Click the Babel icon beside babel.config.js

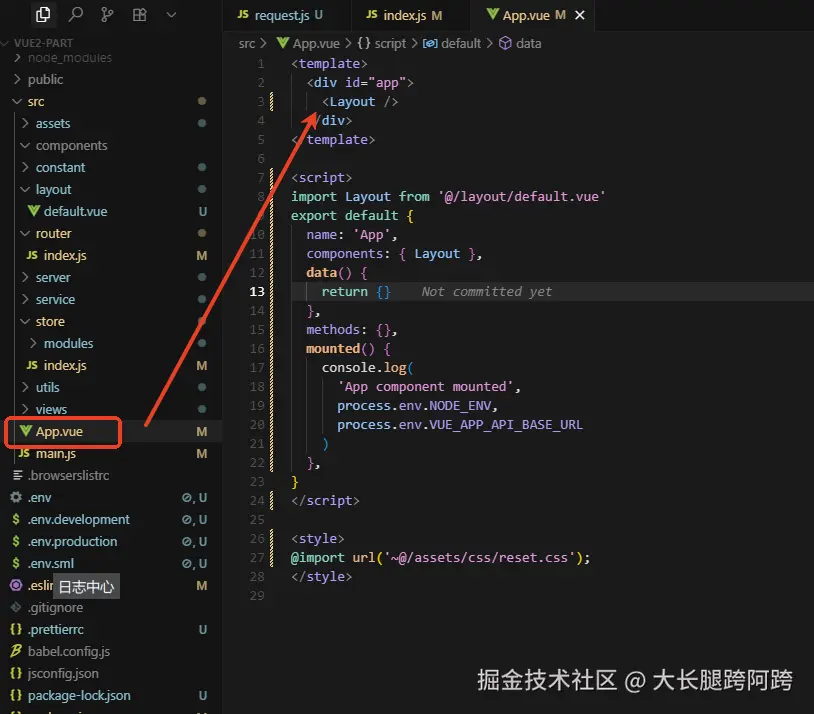[16, 651]
